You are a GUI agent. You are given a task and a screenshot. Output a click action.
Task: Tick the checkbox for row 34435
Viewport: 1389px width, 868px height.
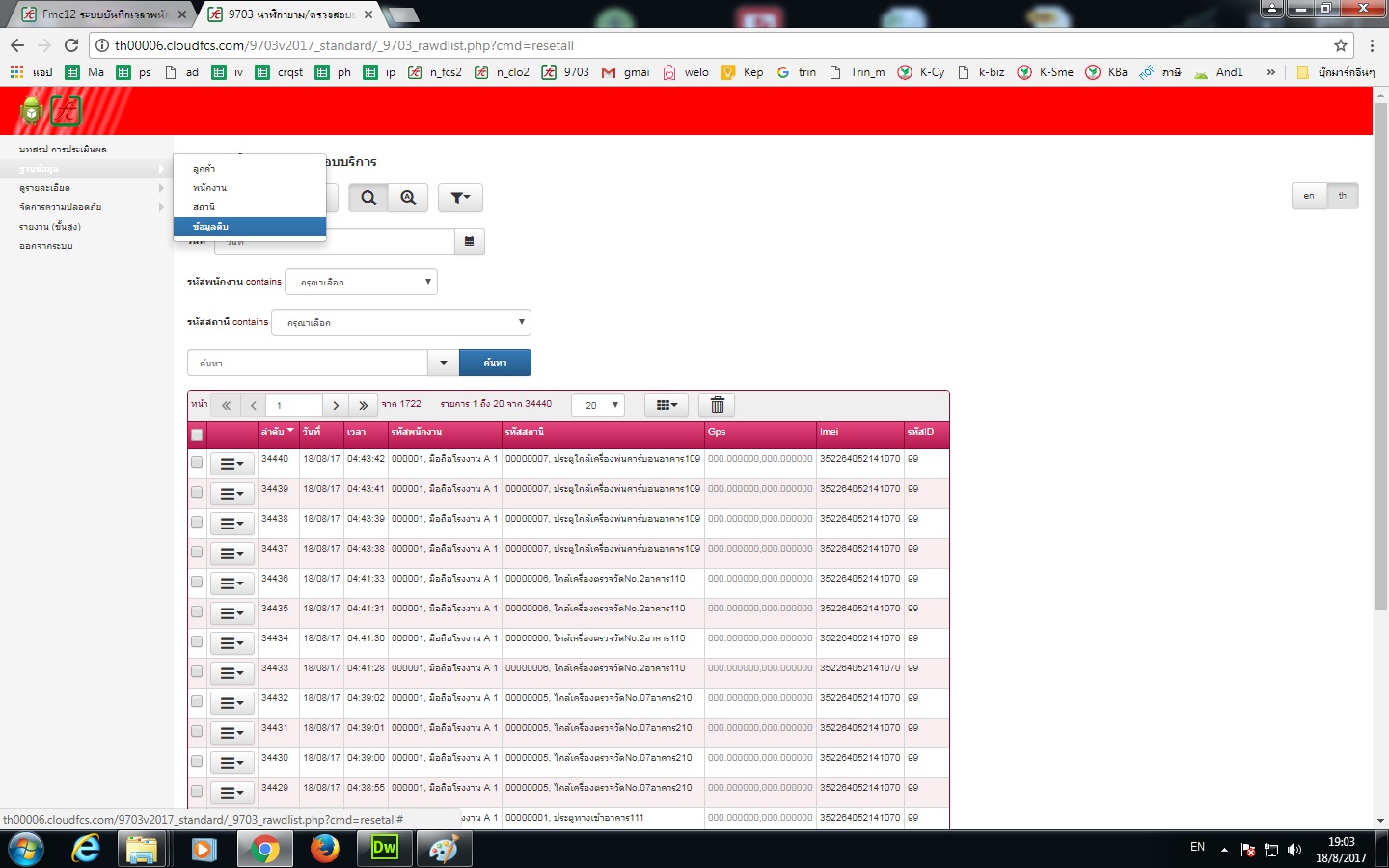[197, 611]
